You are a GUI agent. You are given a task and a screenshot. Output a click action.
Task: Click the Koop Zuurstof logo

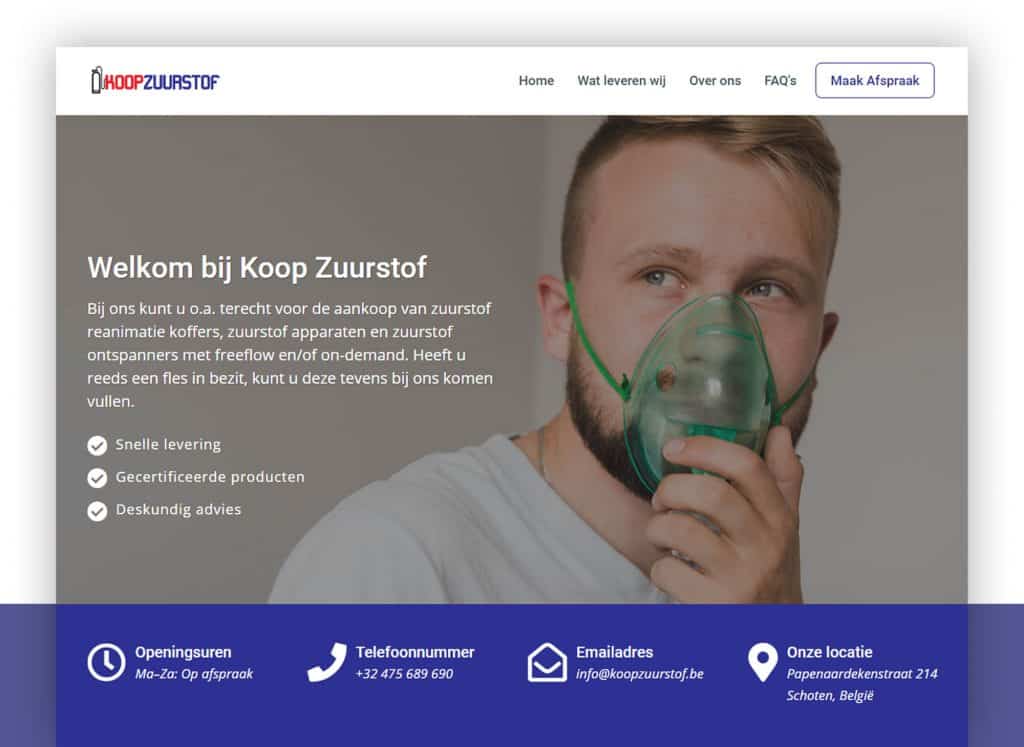point(155,81)
